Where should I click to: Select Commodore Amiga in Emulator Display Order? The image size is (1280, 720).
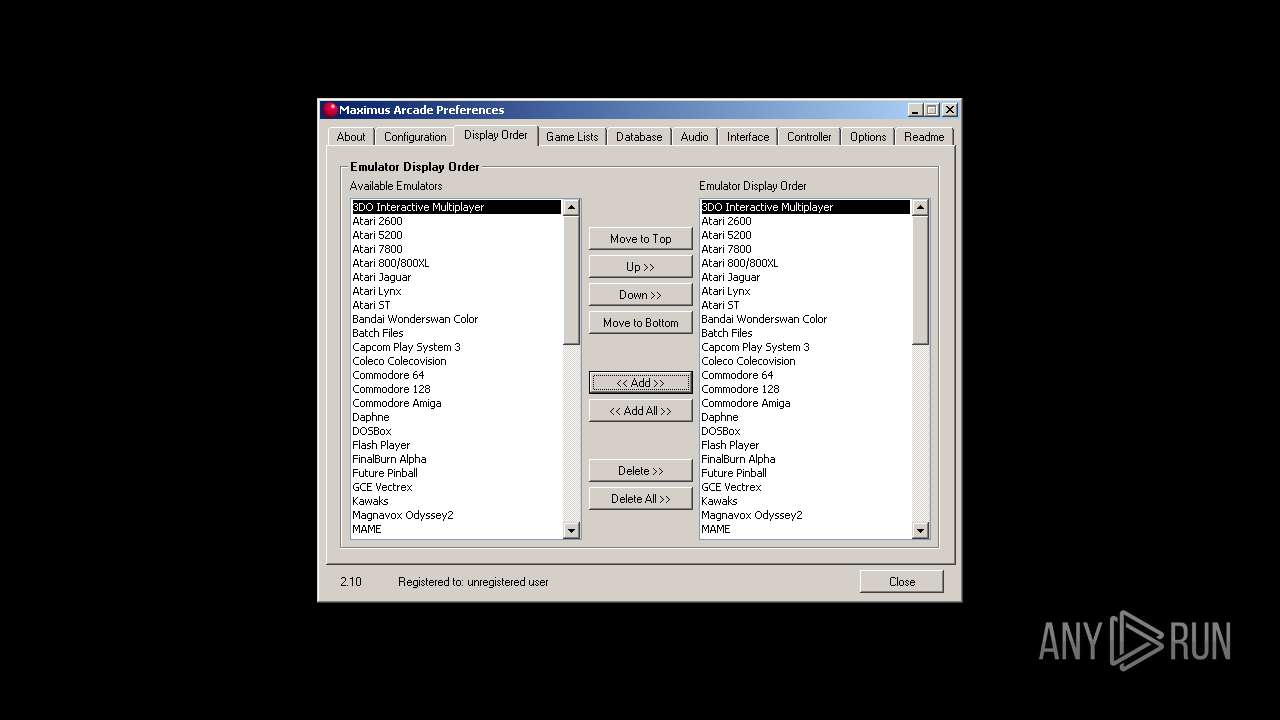(x=805, y=403)
